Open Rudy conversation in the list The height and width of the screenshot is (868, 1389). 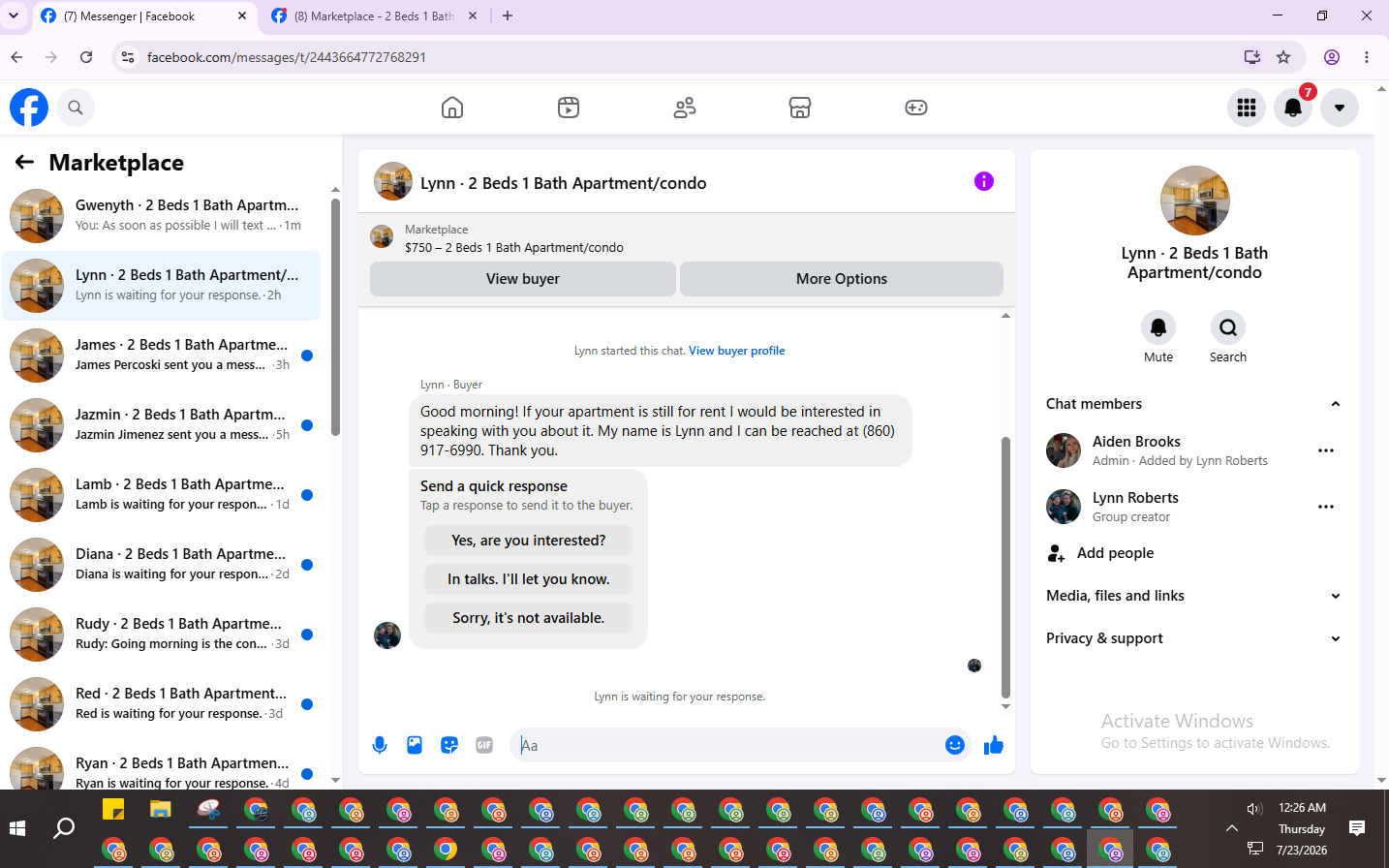[162, 634]
